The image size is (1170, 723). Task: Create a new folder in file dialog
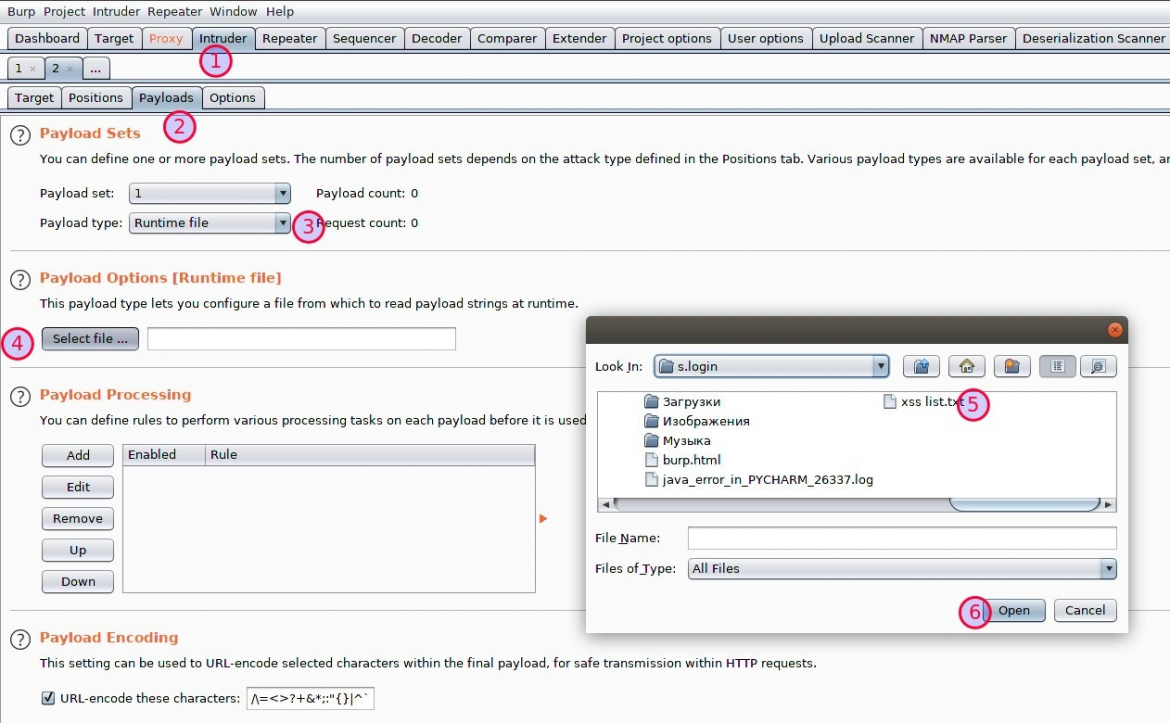pyautogui.click(x=1012, y=366)
